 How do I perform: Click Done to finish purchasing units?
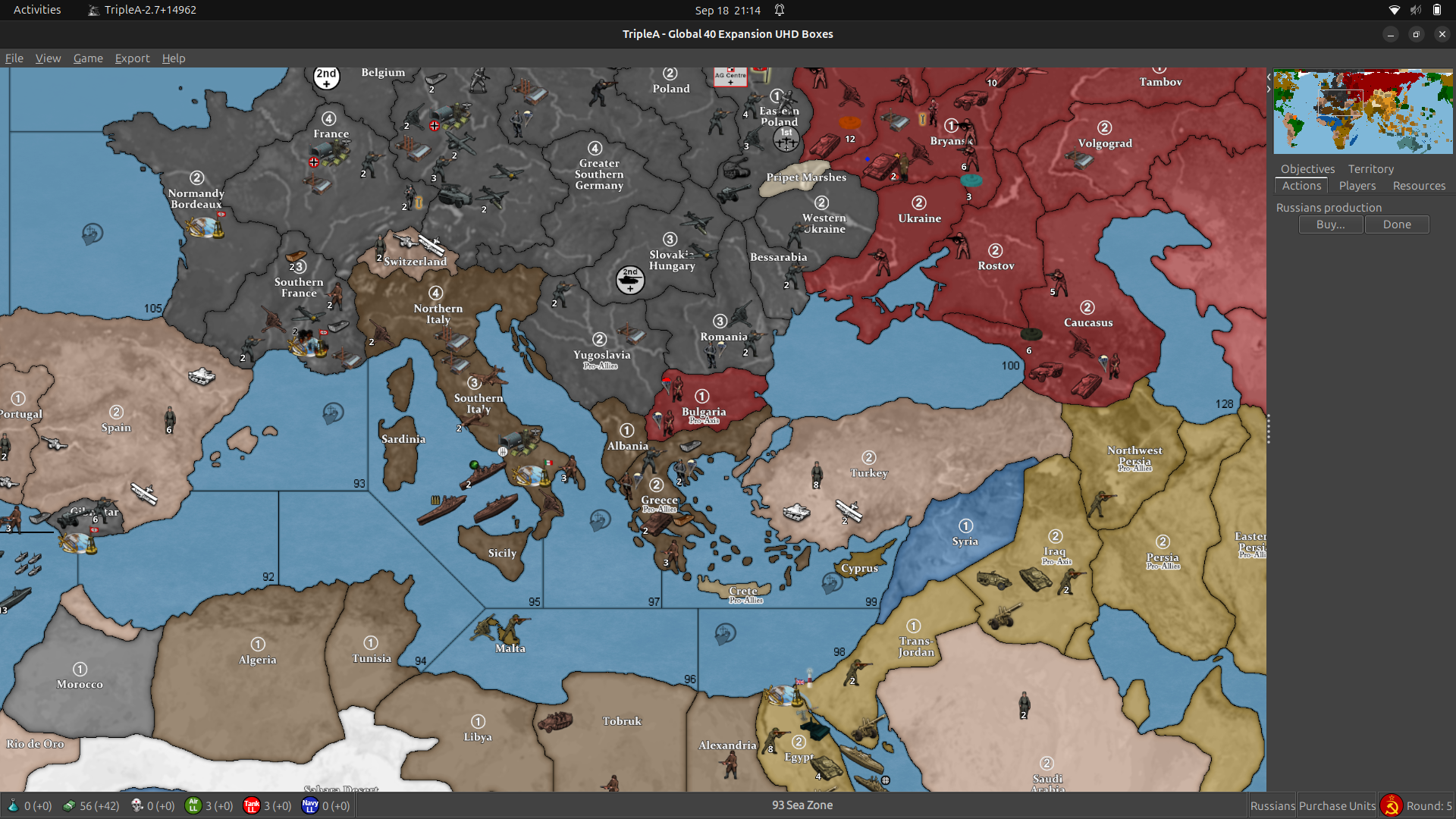tap(1397, 224)
